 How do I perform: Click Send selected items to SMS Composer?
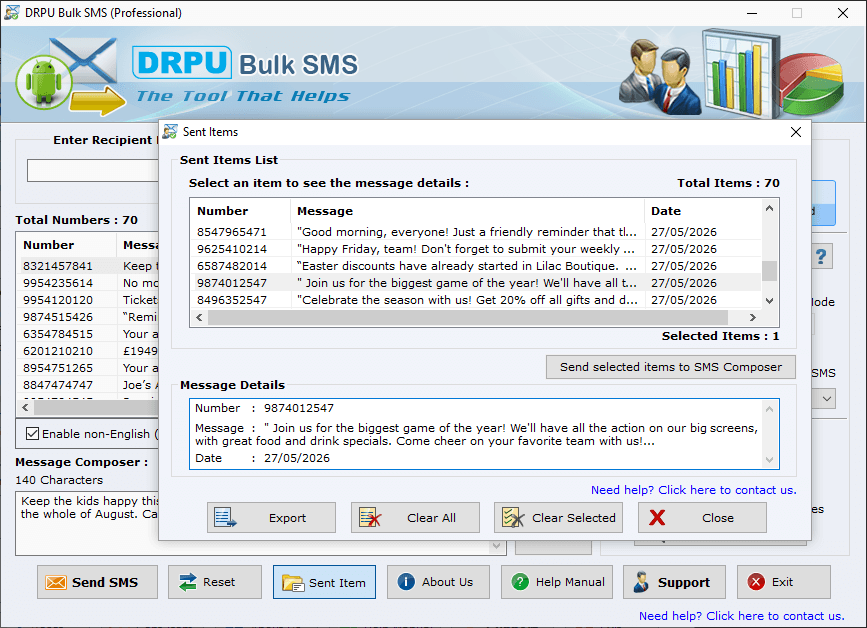click(671, 367)
